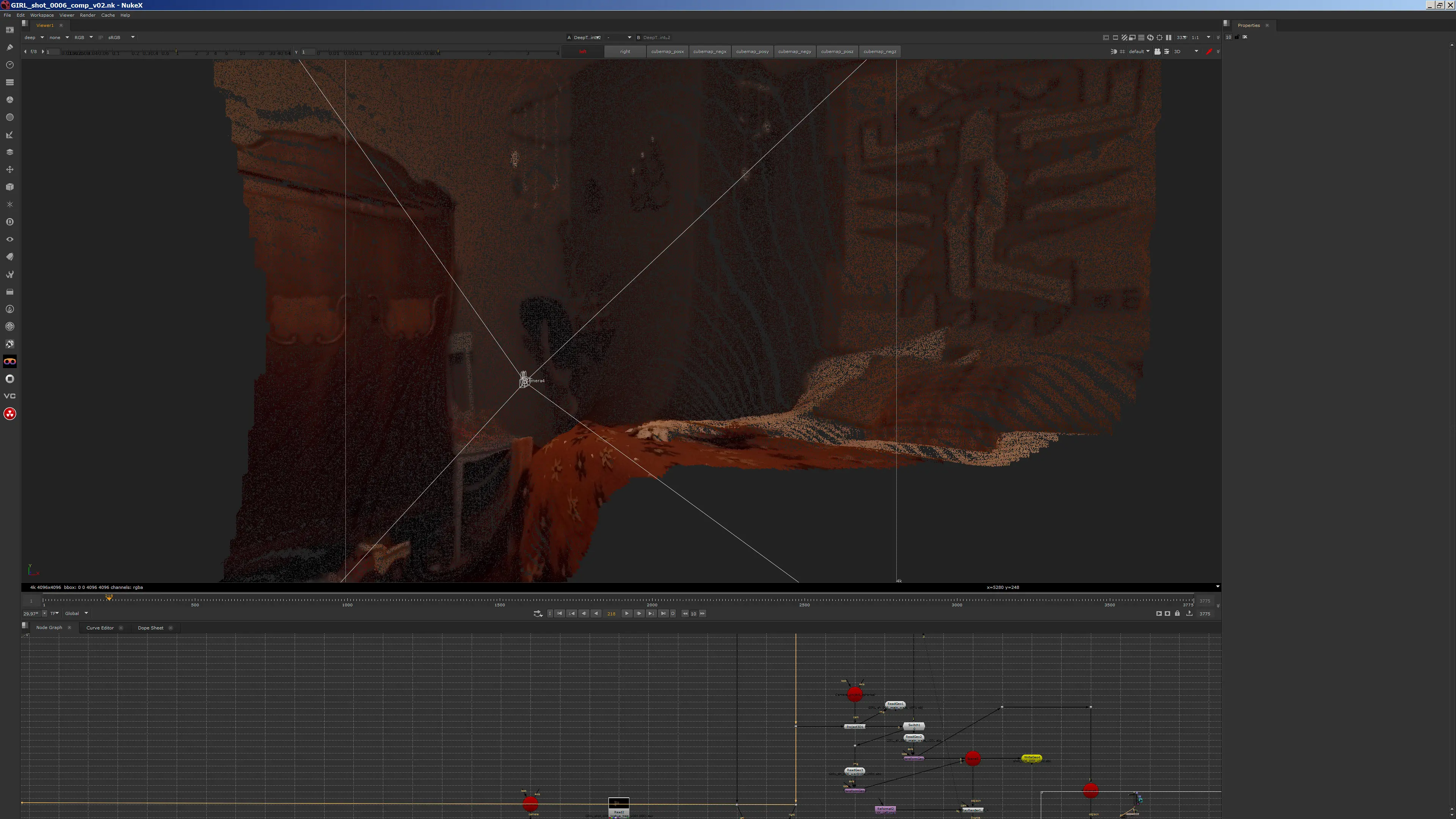Viewport: 1456px width, 819px height.
Task: Open the deep channel layer dropdown
Action: coord(34,37)
